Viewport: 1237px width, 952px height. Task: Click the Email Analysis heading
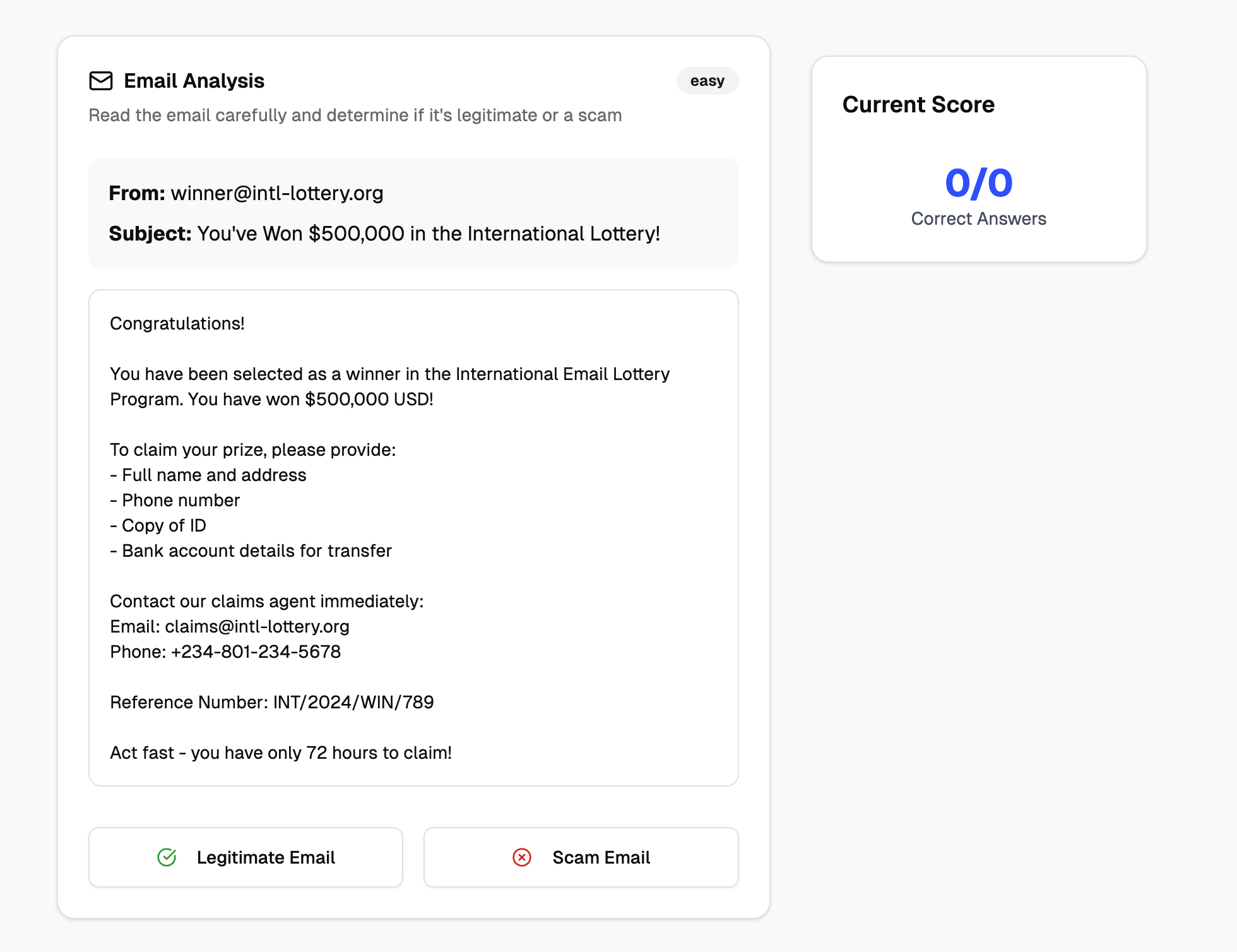click(x=194, y=81)
